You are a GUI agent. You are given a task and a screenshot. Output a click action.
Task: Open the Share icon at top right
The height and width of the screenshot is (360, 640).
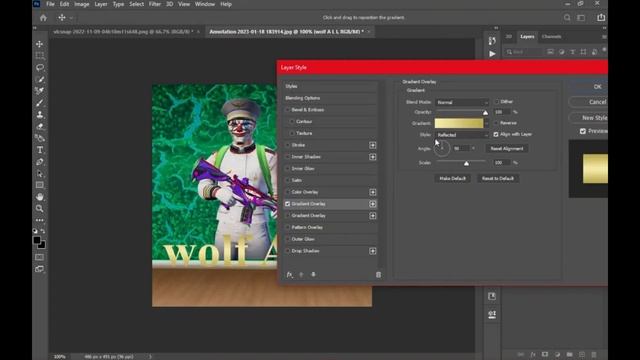click(x=601, y=18)
